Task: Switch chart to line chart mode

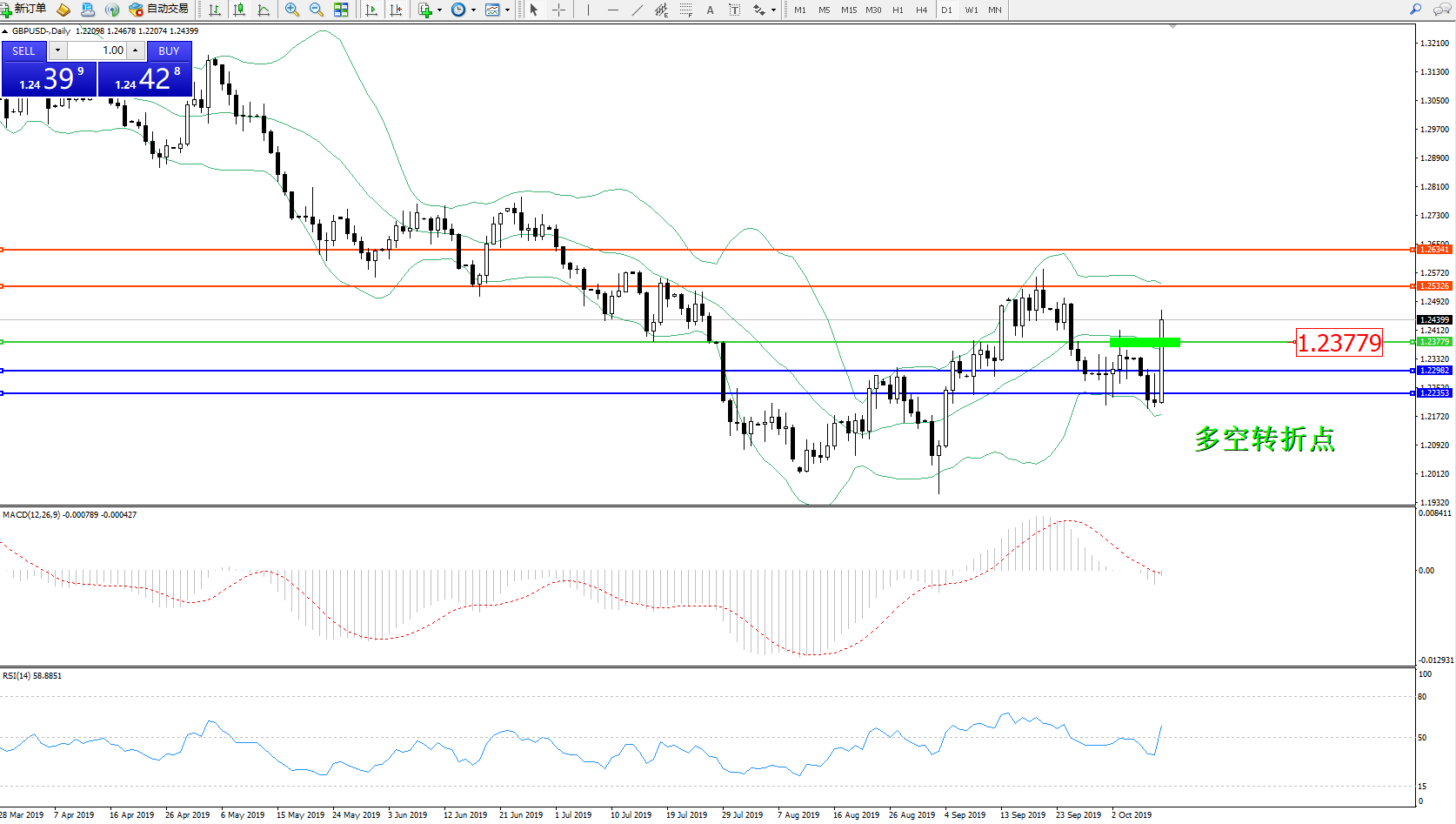Action: [x=264, y=10]
